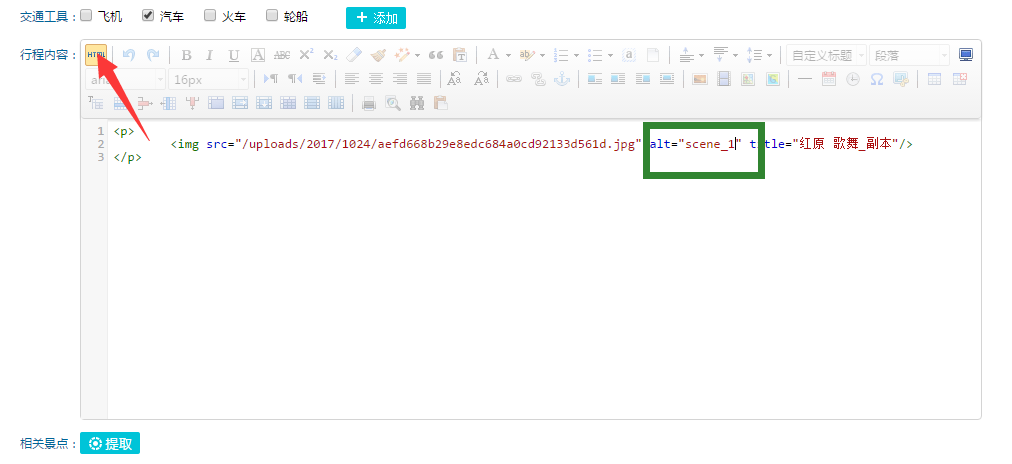Click the anchor icon in toolbar
The width and height of the screenshot is (1012, 464).
click(x=561, y=79)
